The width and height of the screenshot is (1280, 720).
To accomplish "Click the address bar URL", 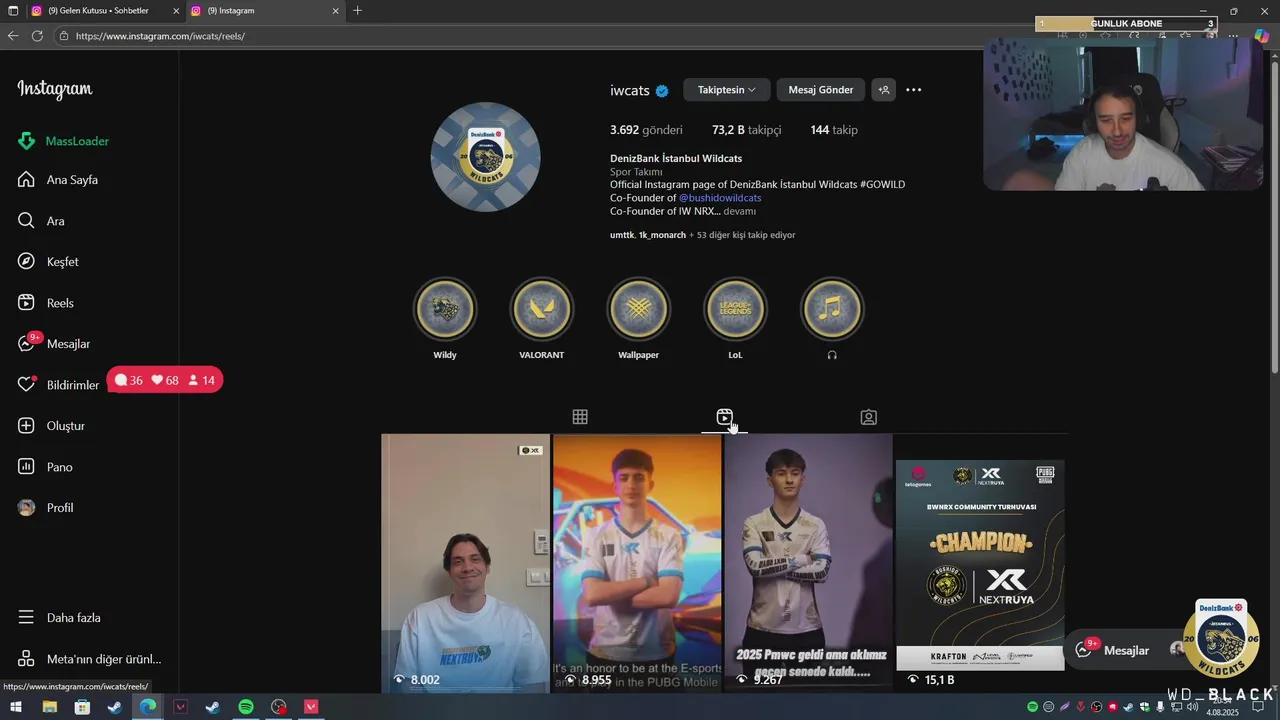I will tap(160, 36).
